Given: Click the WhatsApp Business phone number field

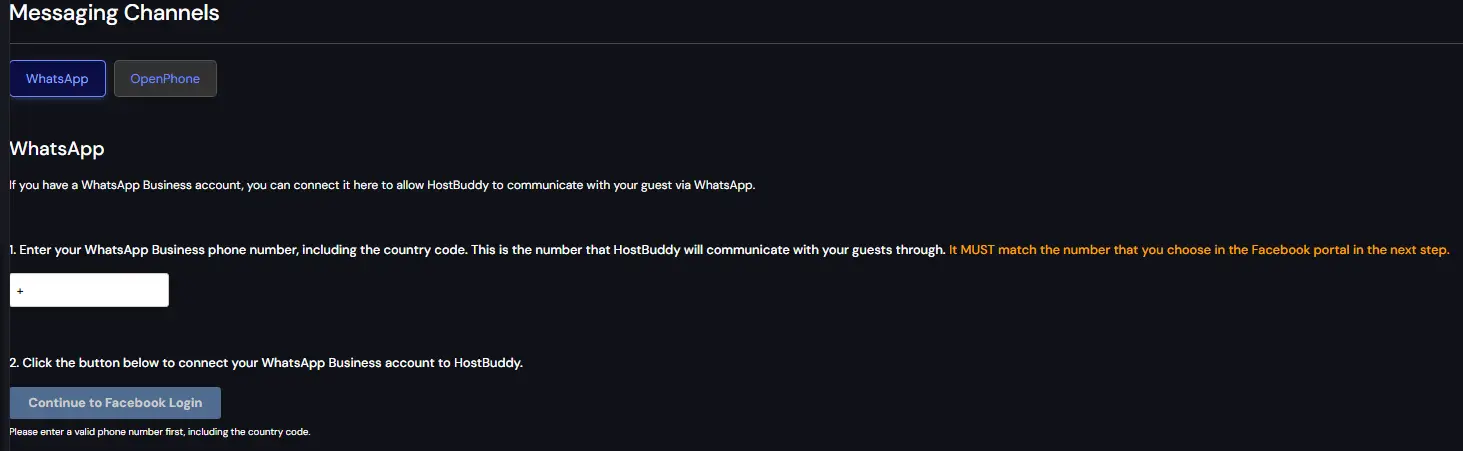Looking at the screenshot, I should 90,291.
